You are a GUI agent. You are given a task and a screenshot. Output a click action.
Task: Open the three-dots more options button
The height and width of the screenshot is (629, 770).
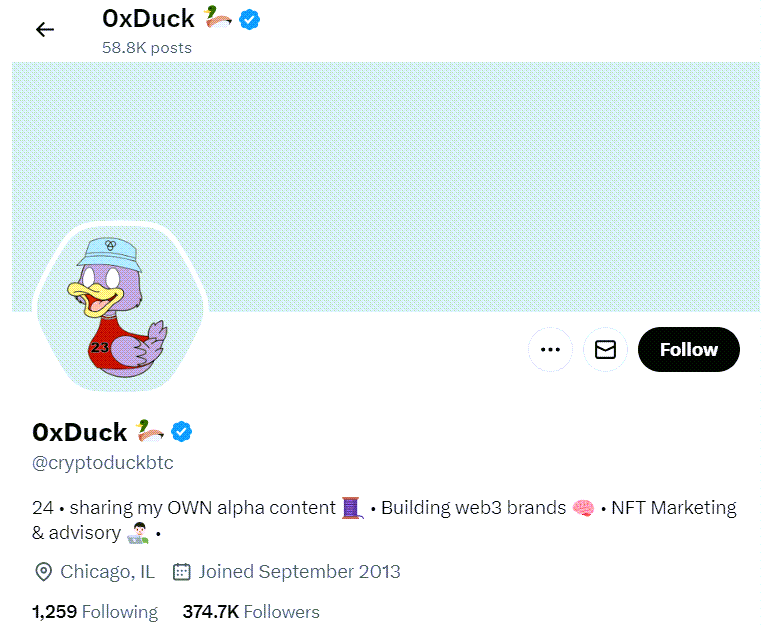pos(550,350)
